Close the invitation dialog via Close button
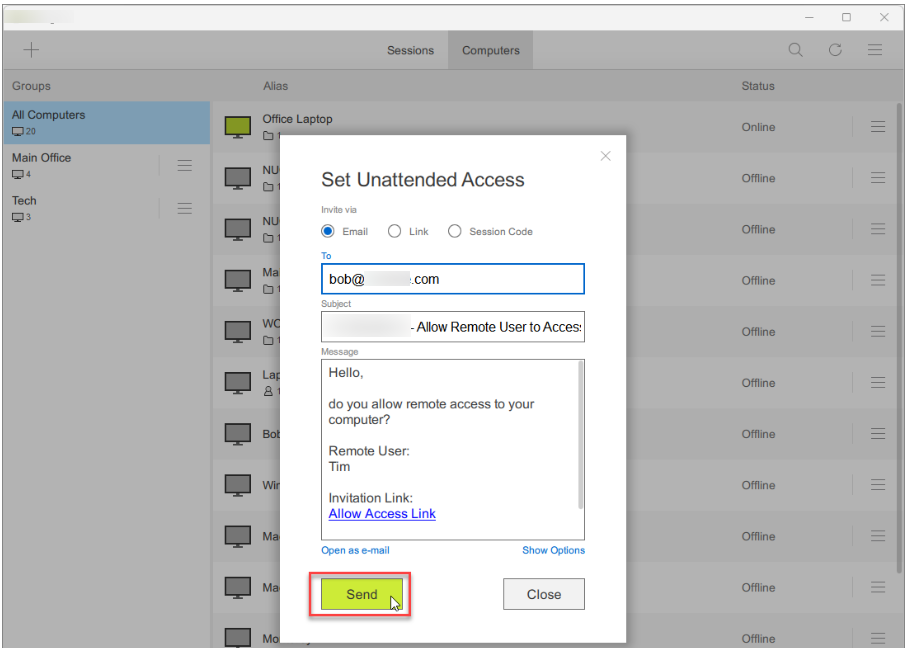 coord(543,594)
